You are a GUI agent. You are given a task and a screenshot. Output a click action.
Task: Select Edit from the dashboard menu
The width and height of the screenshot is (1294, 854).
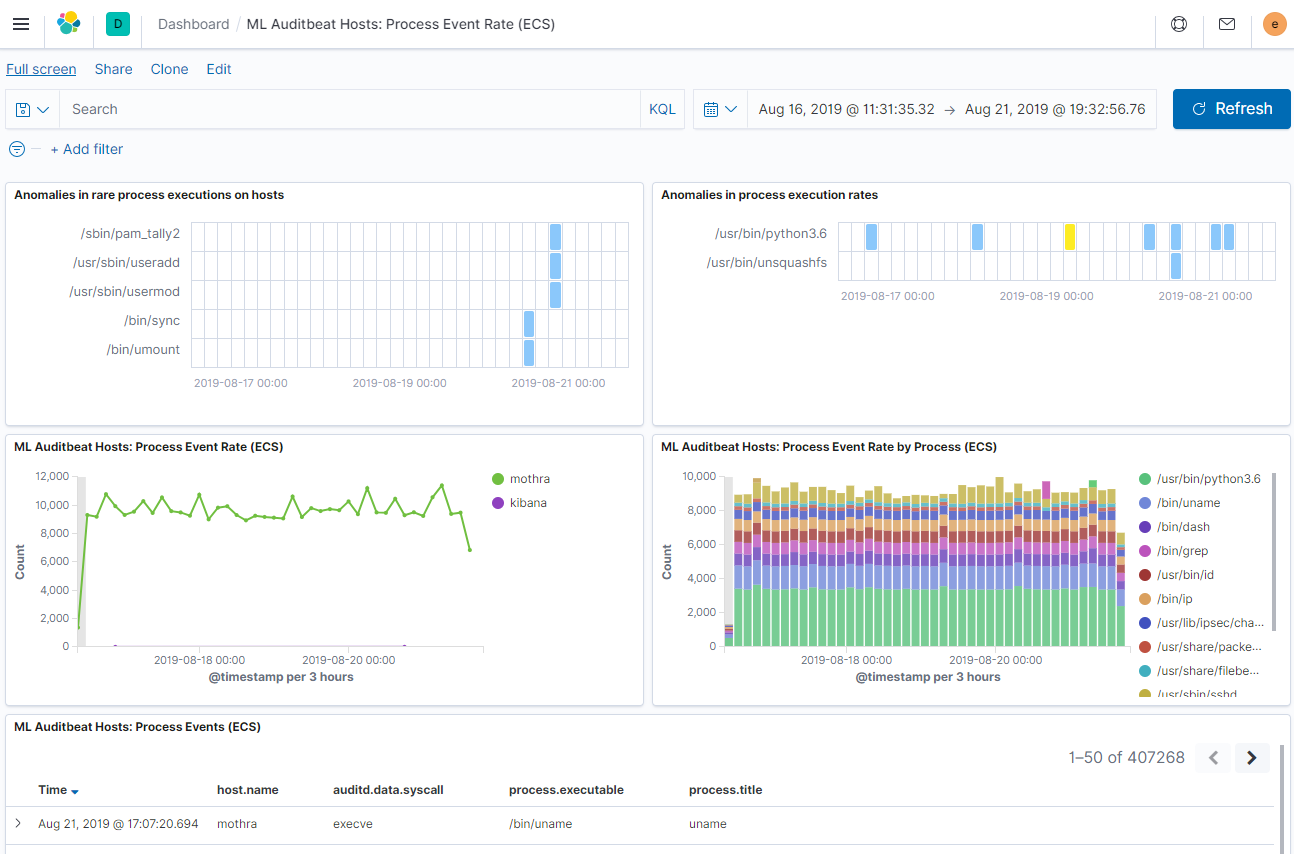tap(218, 69)
